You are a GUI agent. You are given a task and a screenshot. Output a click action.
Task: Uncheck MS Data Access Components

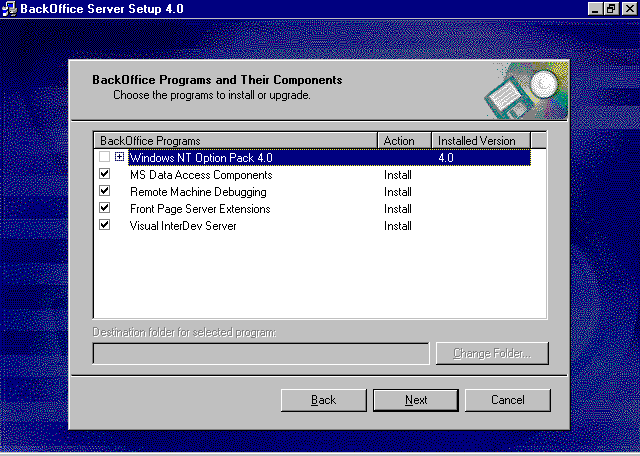[105, 175]
